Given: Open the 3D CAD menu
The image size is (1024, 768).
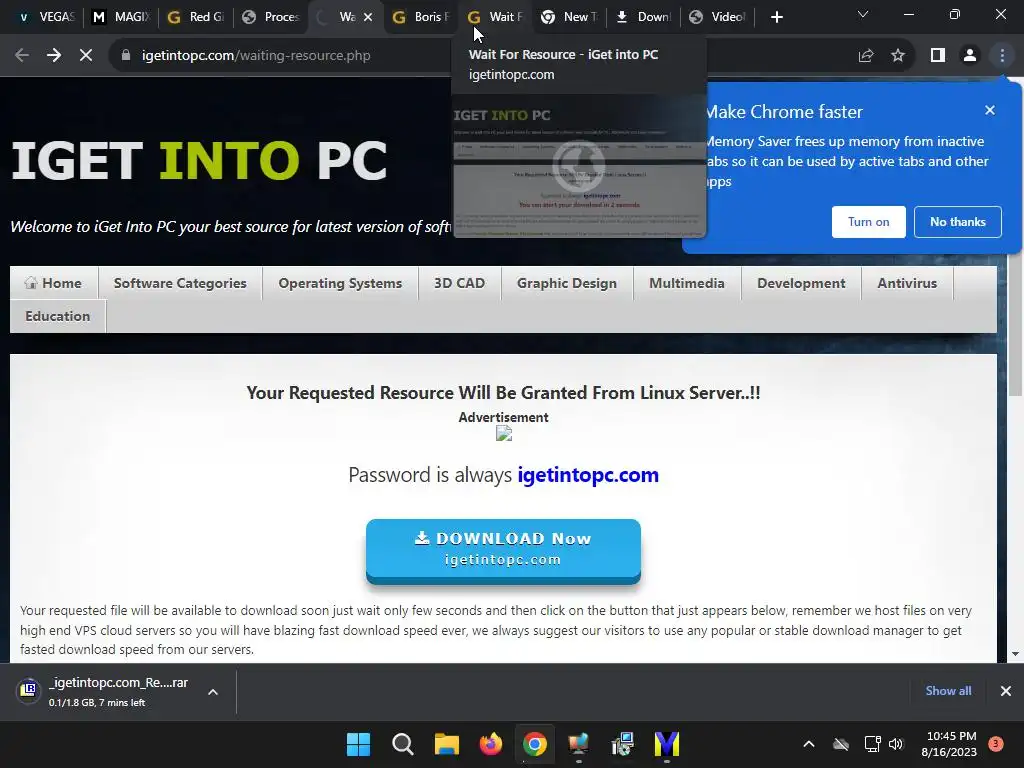Looking at the screenshot, I should [460, 283].
